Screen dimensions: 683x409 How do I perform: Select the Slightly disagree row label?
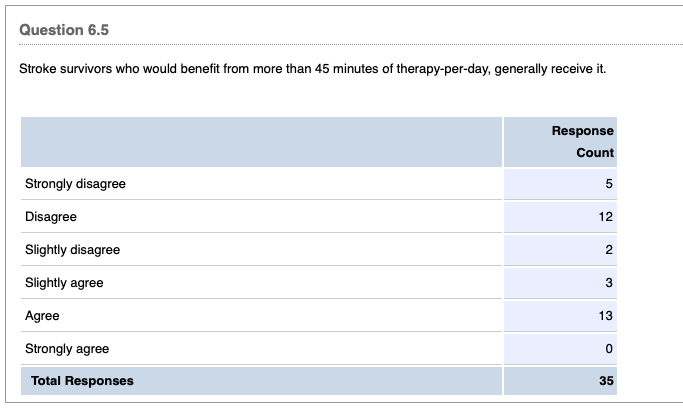[72, 250]
